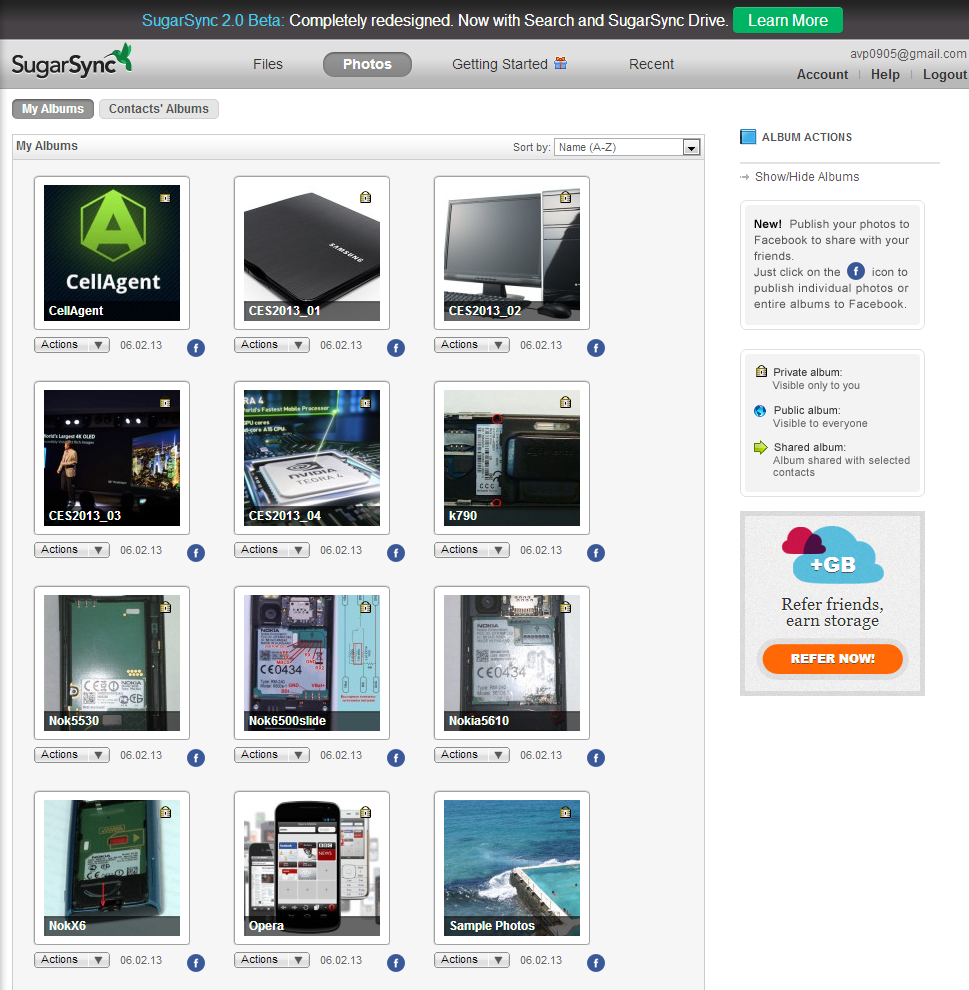Click private lock icon on NokX6 album
The height and width of the screenshot is (990, 969).
click(x=165, y=812)
